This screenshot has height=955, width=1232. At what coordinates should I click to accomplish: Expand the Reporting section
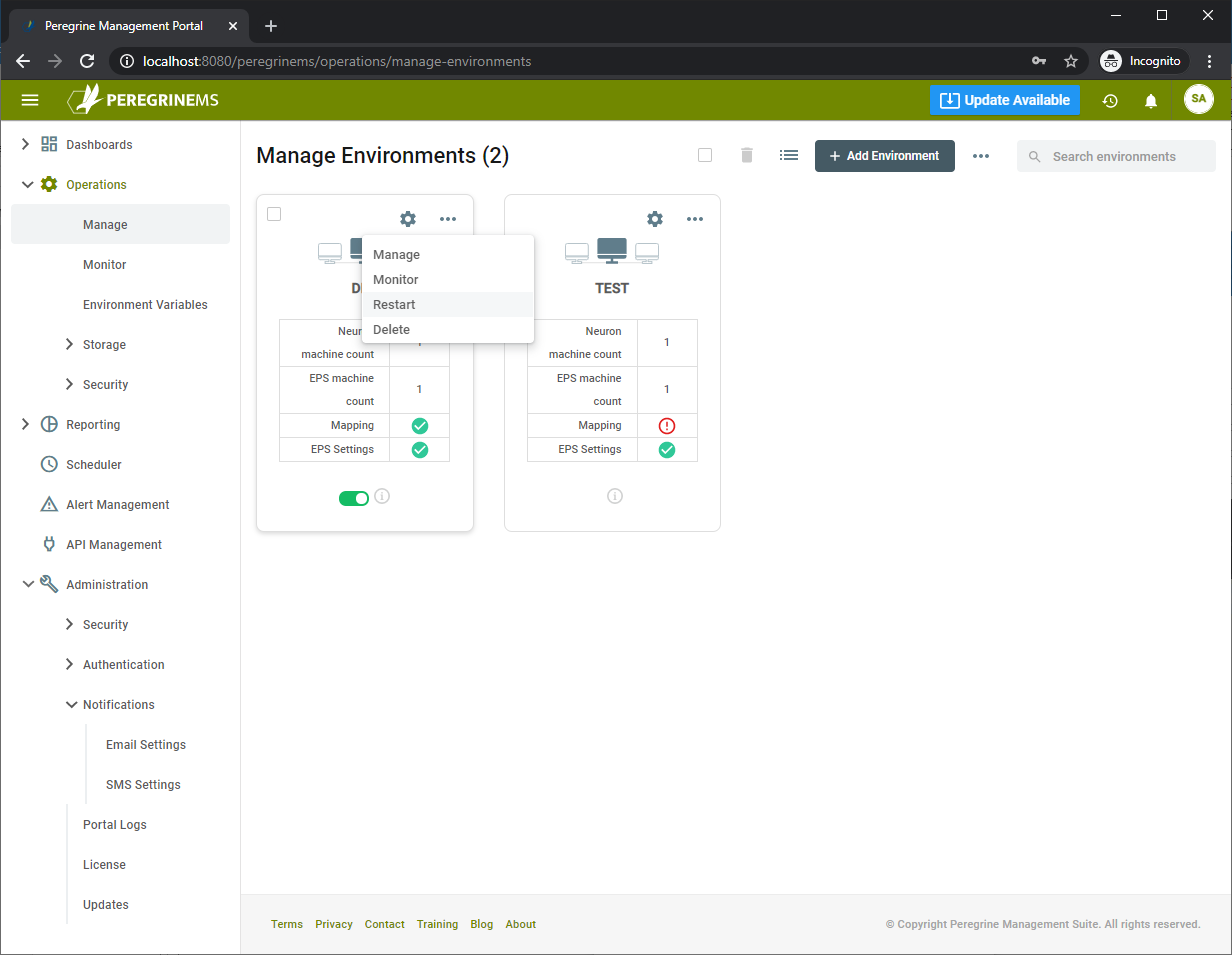click(x=26, y=424)
